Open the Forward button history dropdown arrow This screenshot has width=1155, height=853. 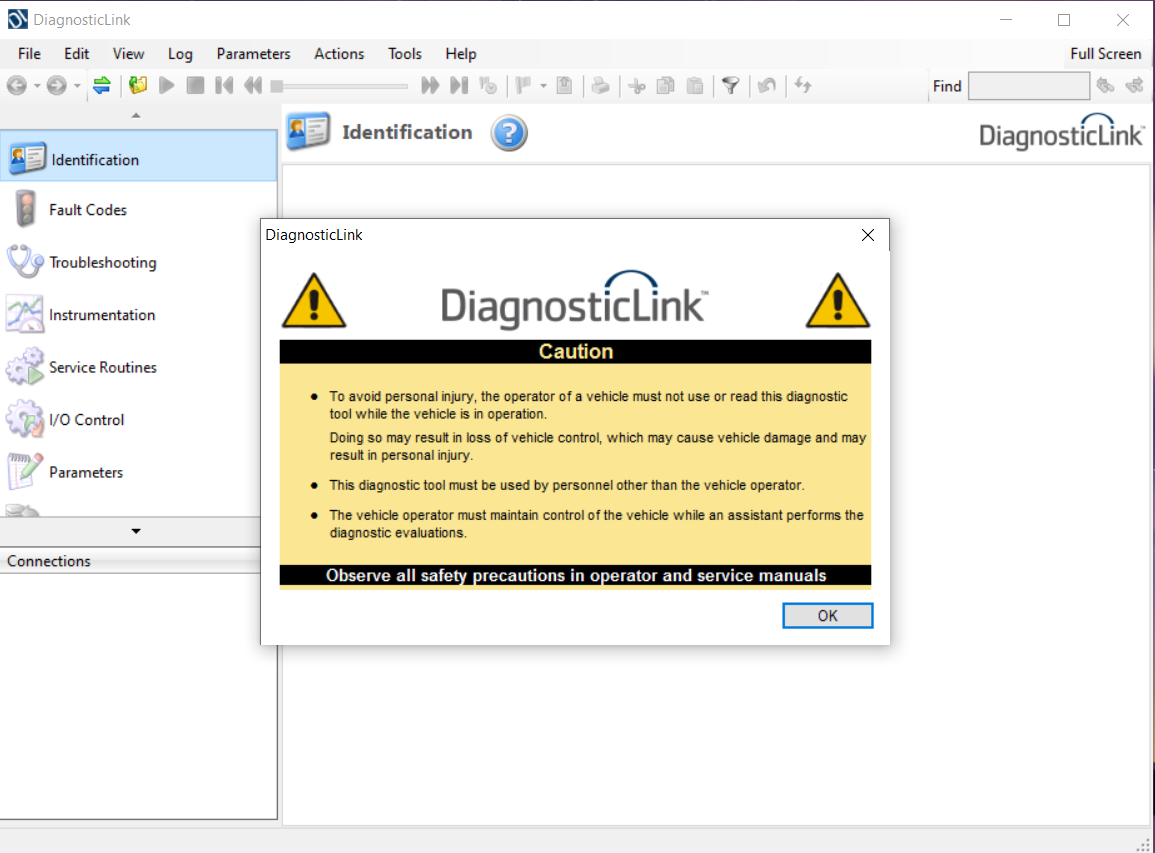[x=77, y=86]
